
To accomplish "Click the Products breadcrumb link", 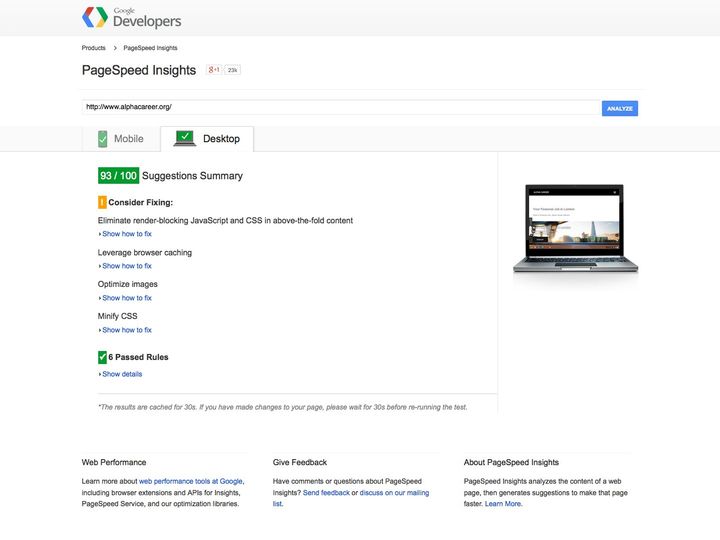I will (93, 48).
